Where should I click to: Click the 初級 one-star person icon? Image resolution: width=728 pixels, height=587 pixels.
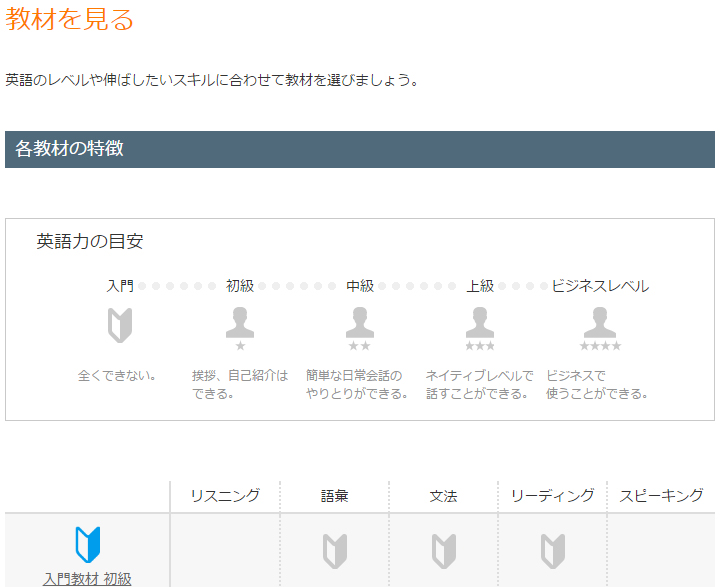pyautogui.click(x=240, y=328)
